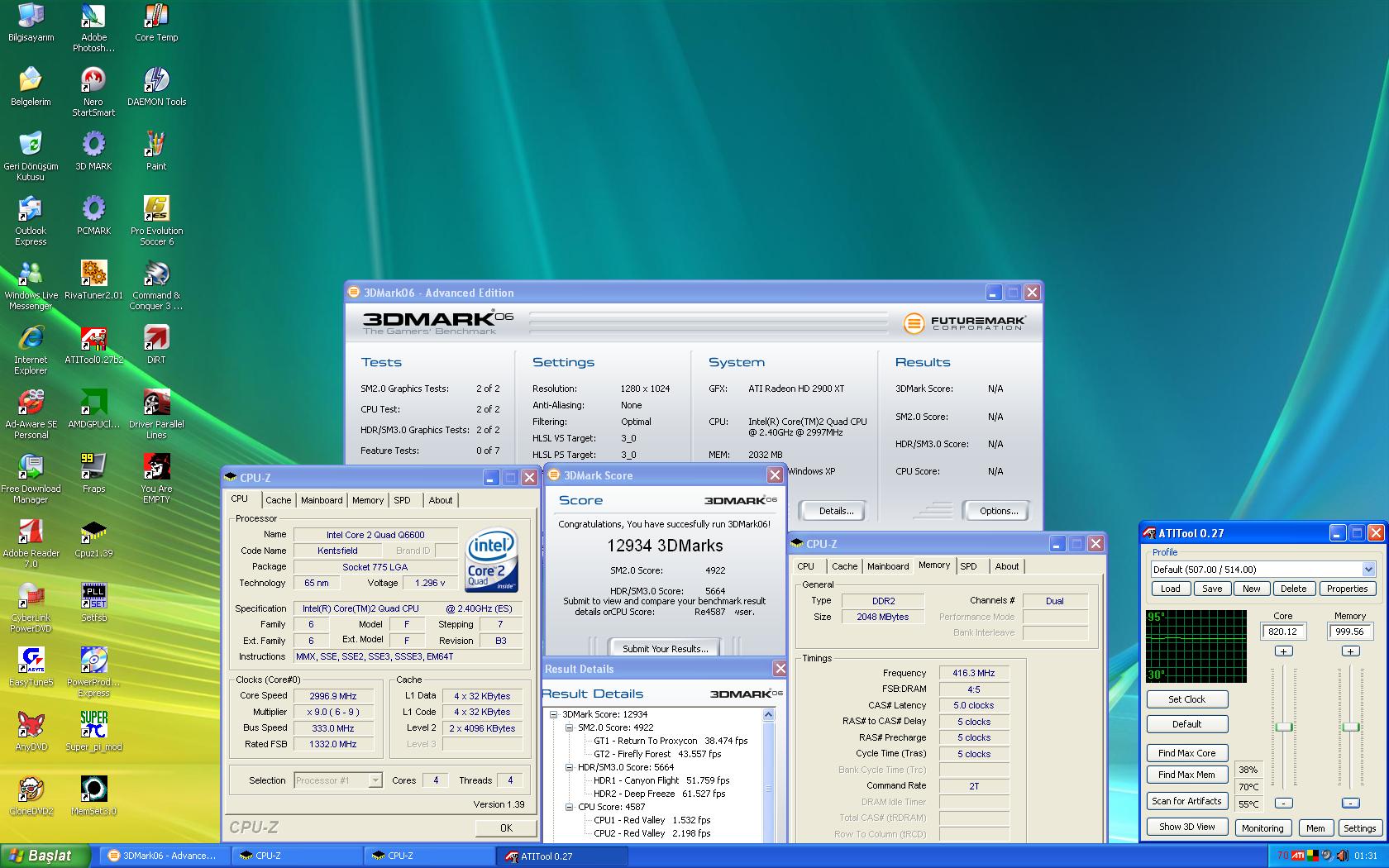Open Ad-Aware SE Personal icon

(31, 414)
